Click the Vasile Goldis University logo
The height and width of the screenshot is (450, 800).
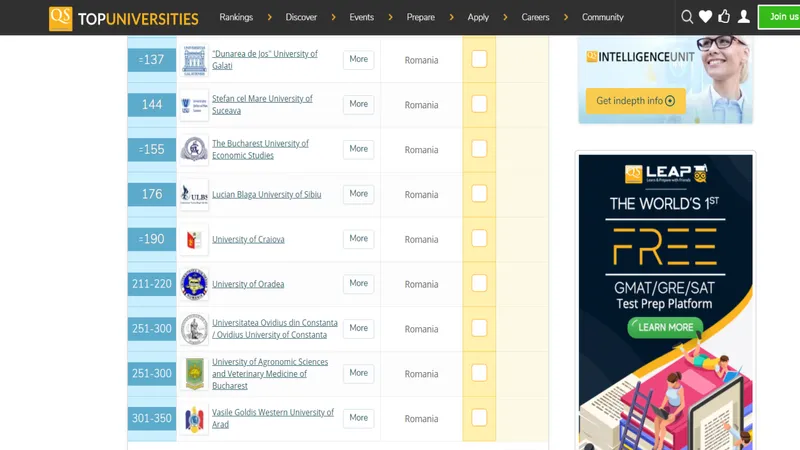[194, 418]
